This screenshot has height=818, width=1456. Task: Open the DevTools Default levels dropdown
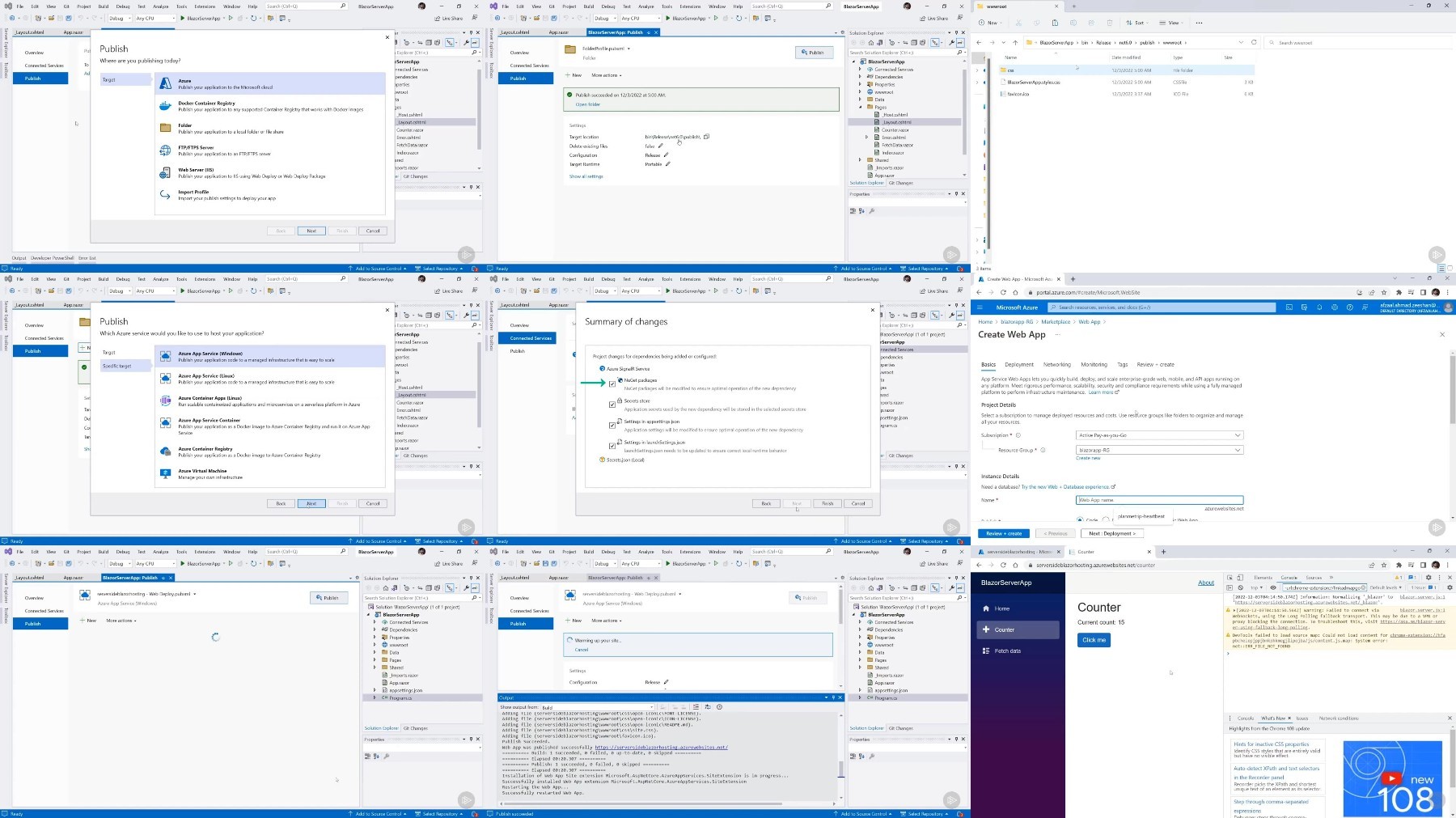1386,587
